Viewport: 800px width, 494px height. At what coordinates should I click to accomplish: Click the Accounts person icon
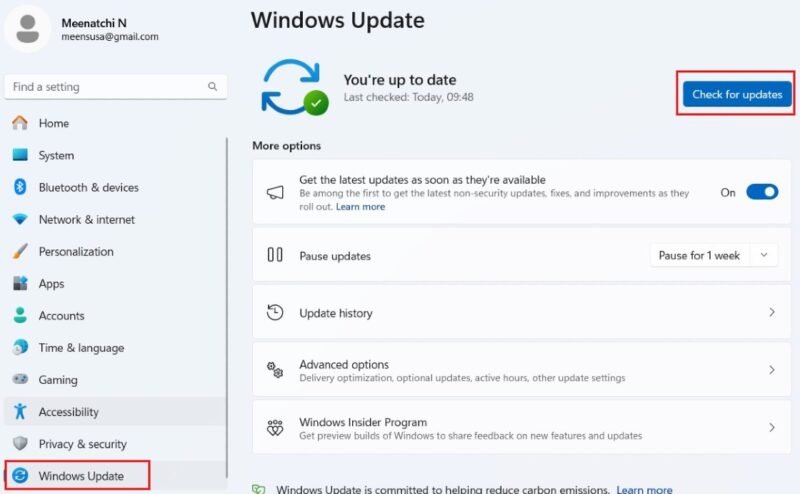tap(20, 315)
